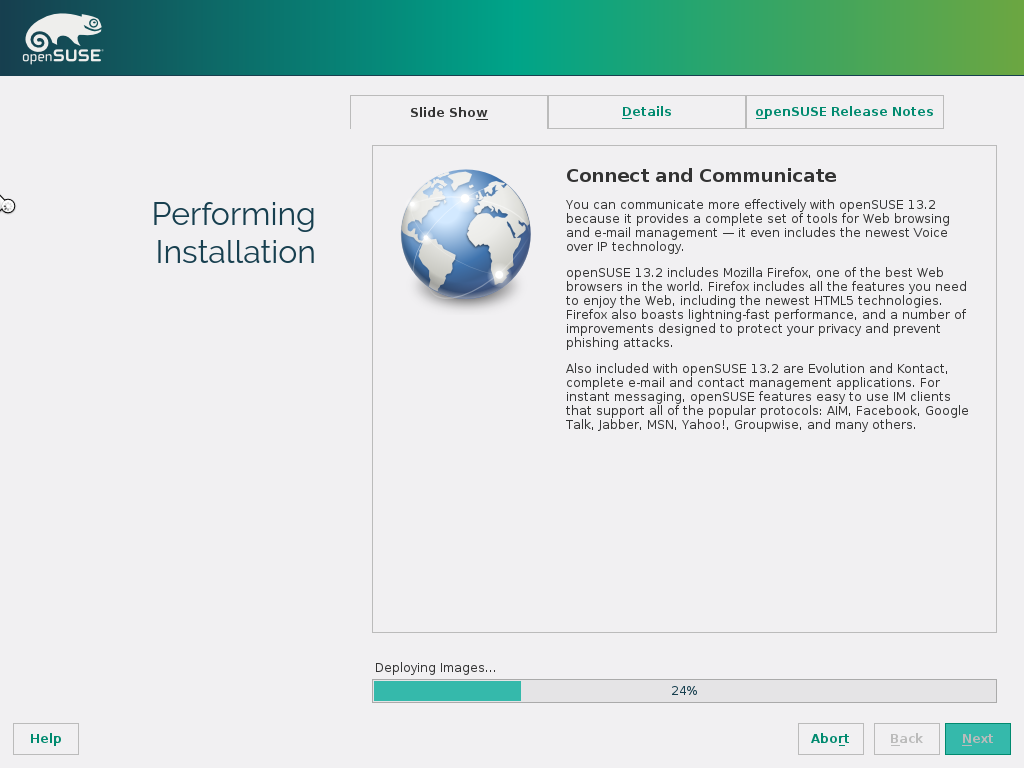Click paragraph starting "You can communicate more effectively"
This screenshot has width=1024, height=768.
click(758, 225)
